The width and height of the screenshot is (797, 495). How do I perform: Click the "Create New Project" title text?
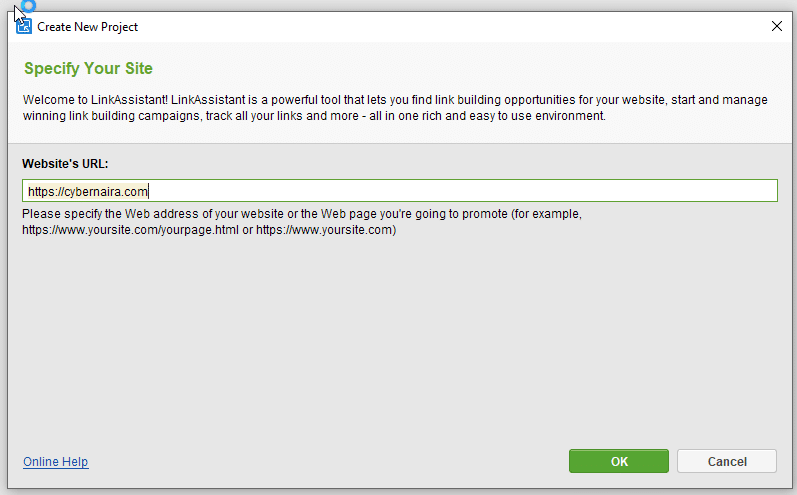pos(88,27)
